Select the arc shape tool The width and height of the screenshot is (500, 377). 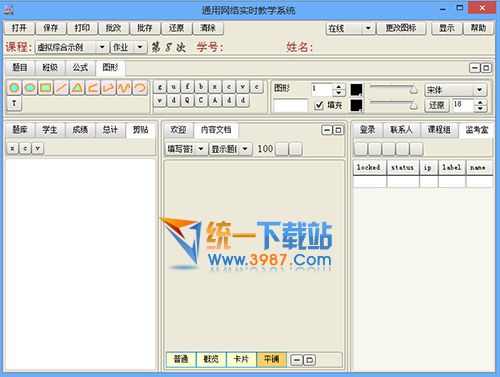pos(140,88)
